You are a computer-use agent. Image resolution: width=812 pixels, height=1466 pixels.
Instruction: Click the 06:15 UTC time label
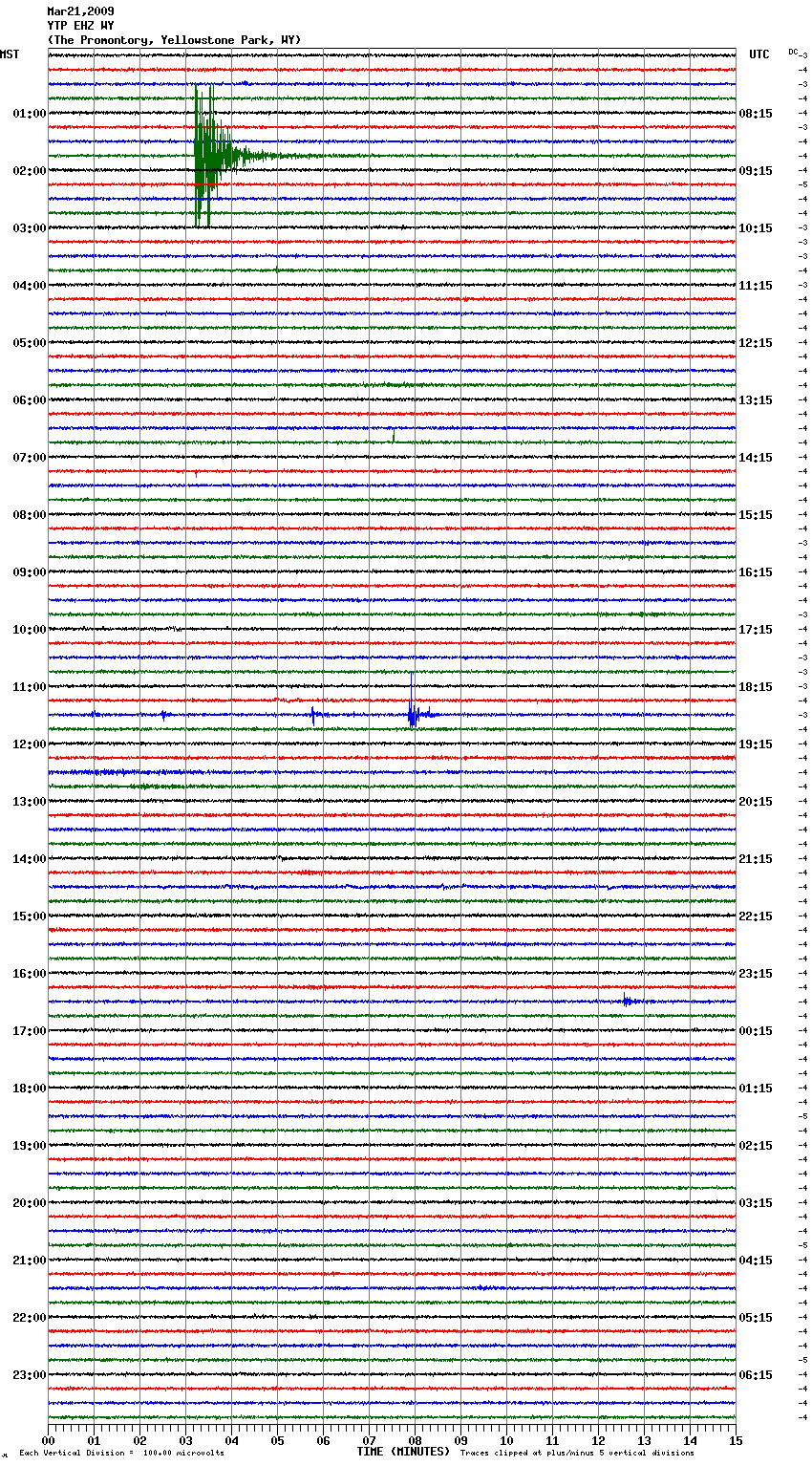click(756, 1375)
